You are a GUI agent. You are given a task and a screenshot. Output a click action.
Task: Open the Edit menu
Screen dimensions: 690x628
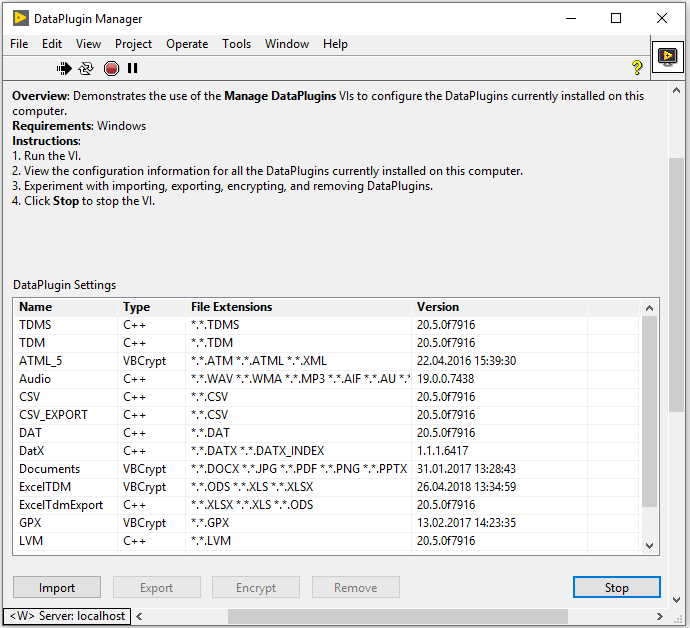click(x=52, y=44)
